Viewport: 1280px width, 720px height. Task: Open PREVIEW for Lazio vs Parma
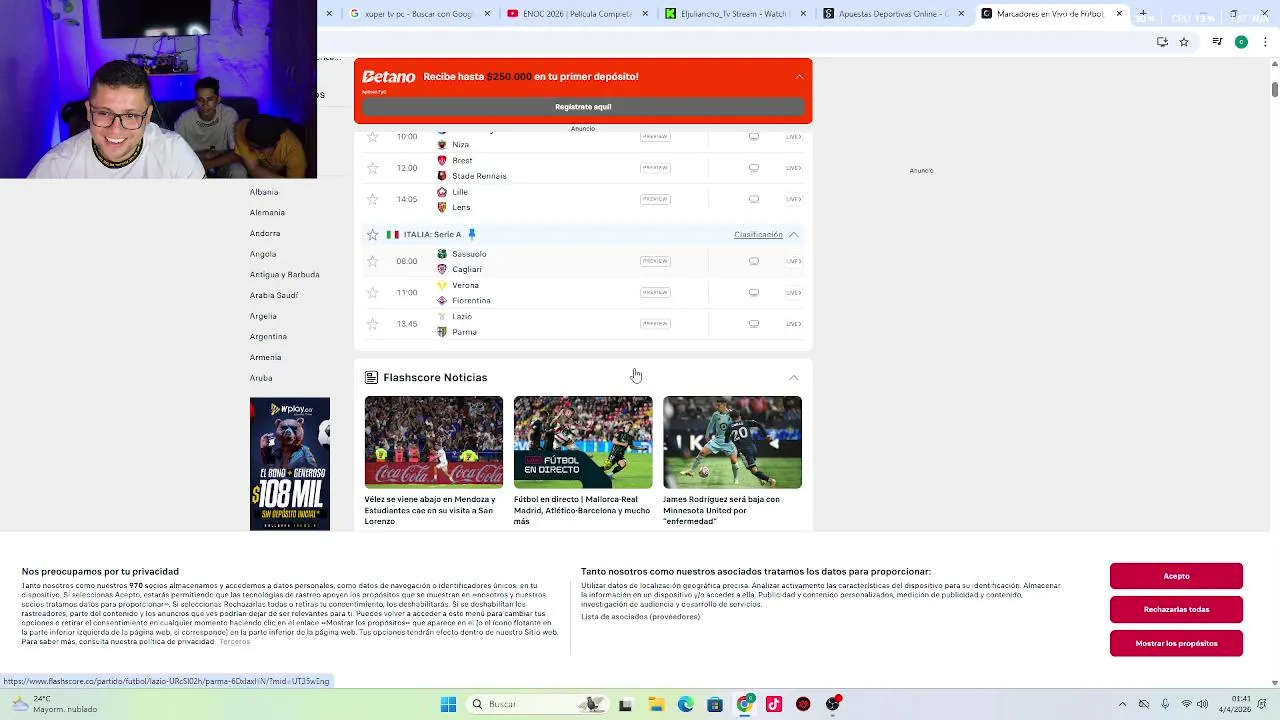coord(655,324)
